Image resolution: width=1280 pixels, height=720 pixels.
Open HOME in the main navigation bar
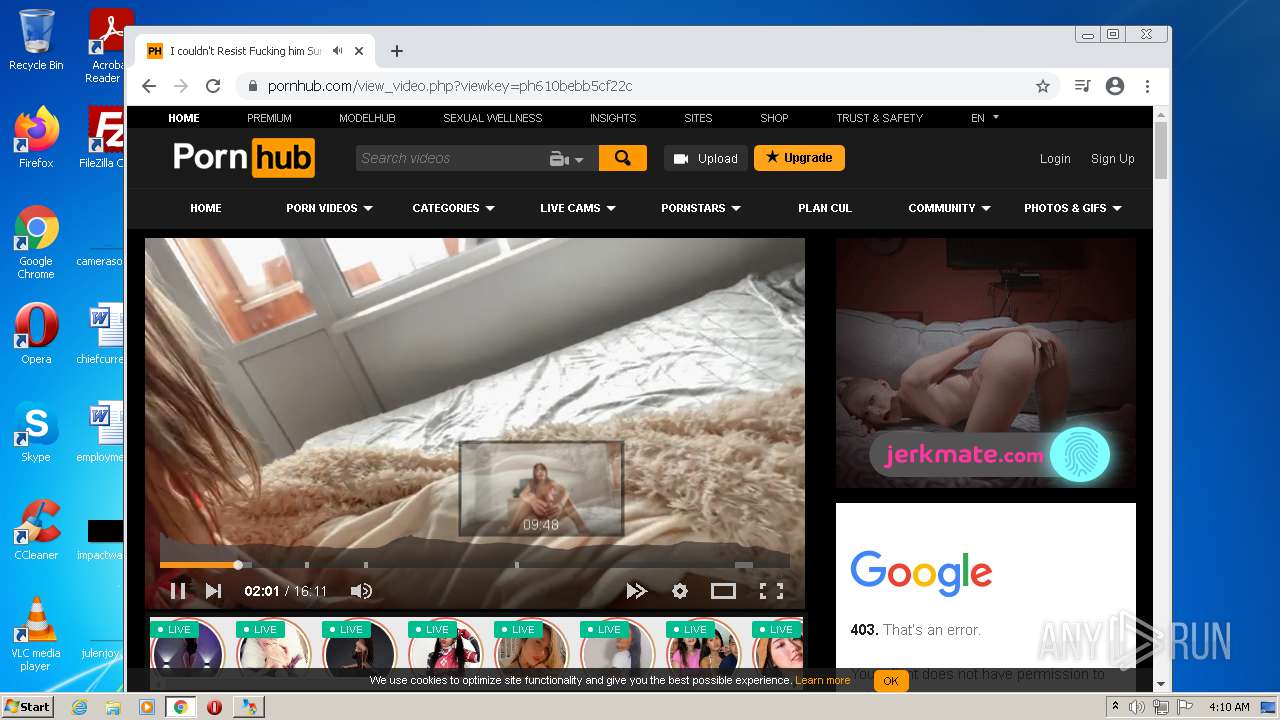tap(206, 208)
